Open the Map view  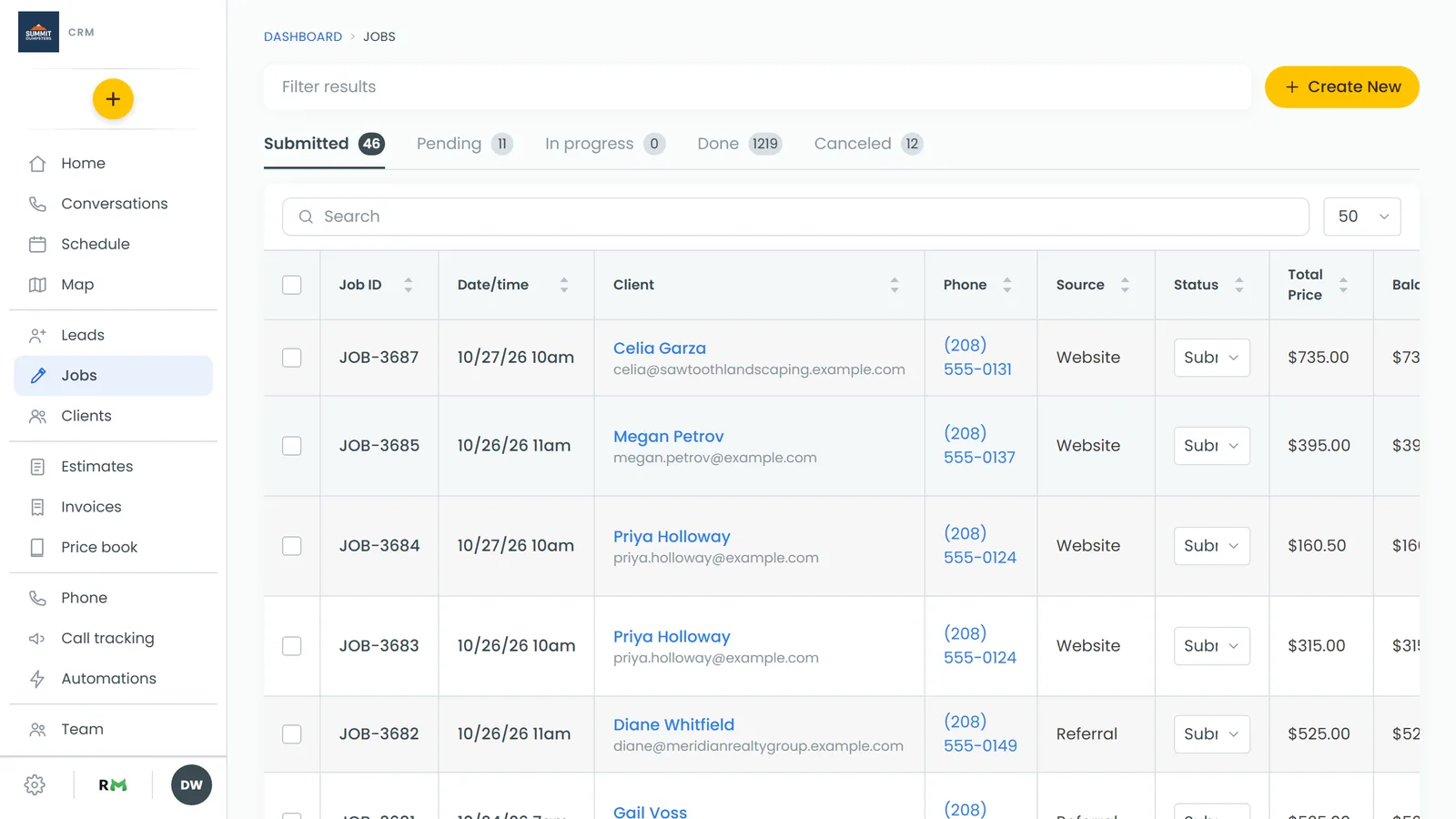point(113,285)
